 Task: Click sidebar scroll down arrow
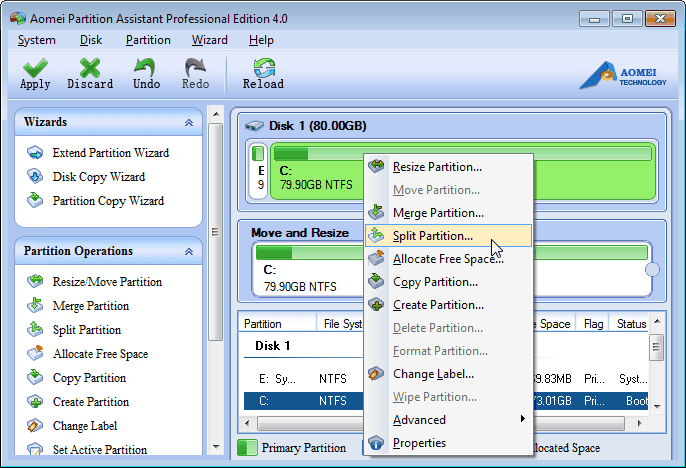[216, 447]
